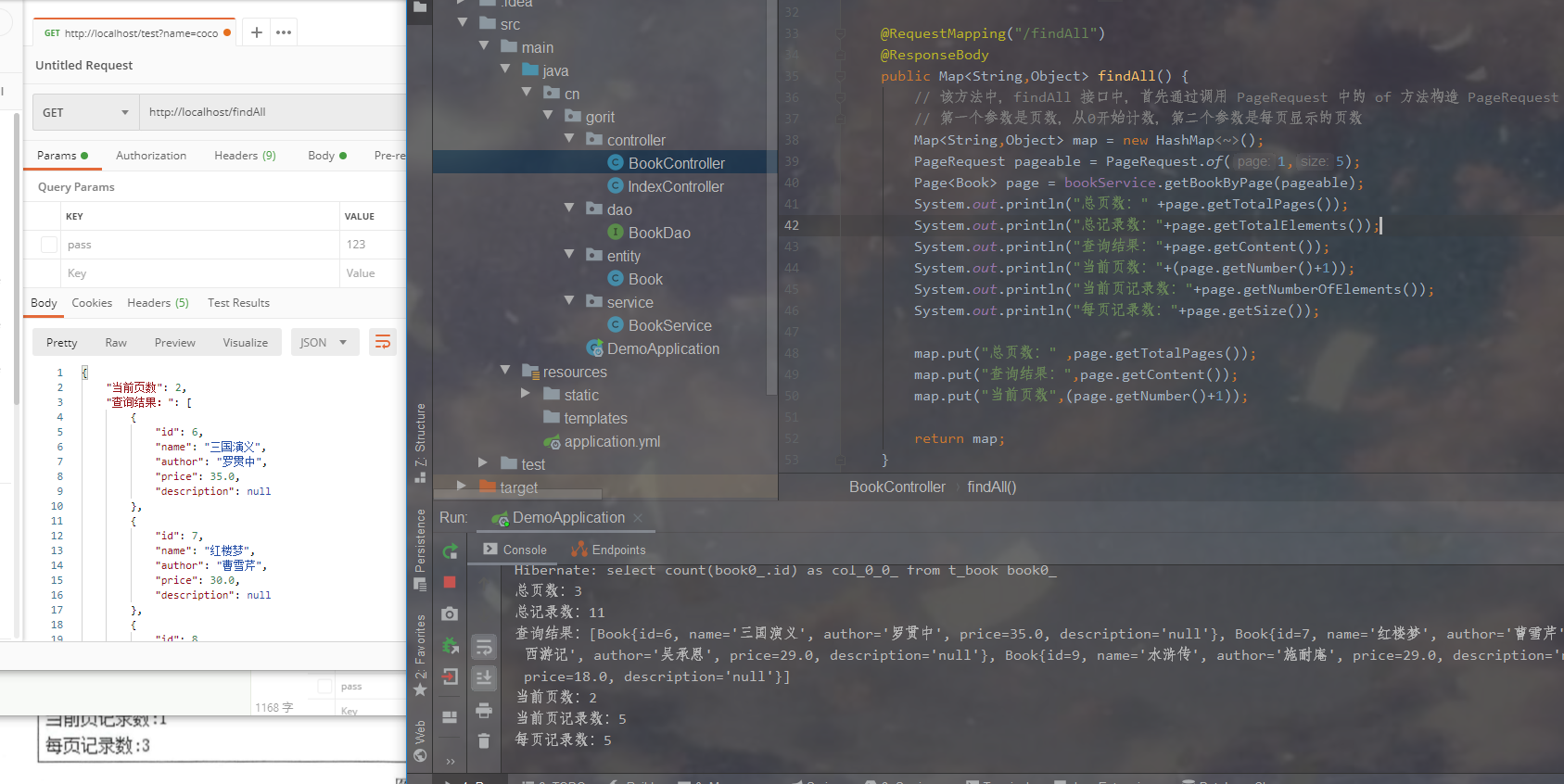This screenshot has height=784, width=1564.
Task: Collapse the src folder
Action: point(463,22)
